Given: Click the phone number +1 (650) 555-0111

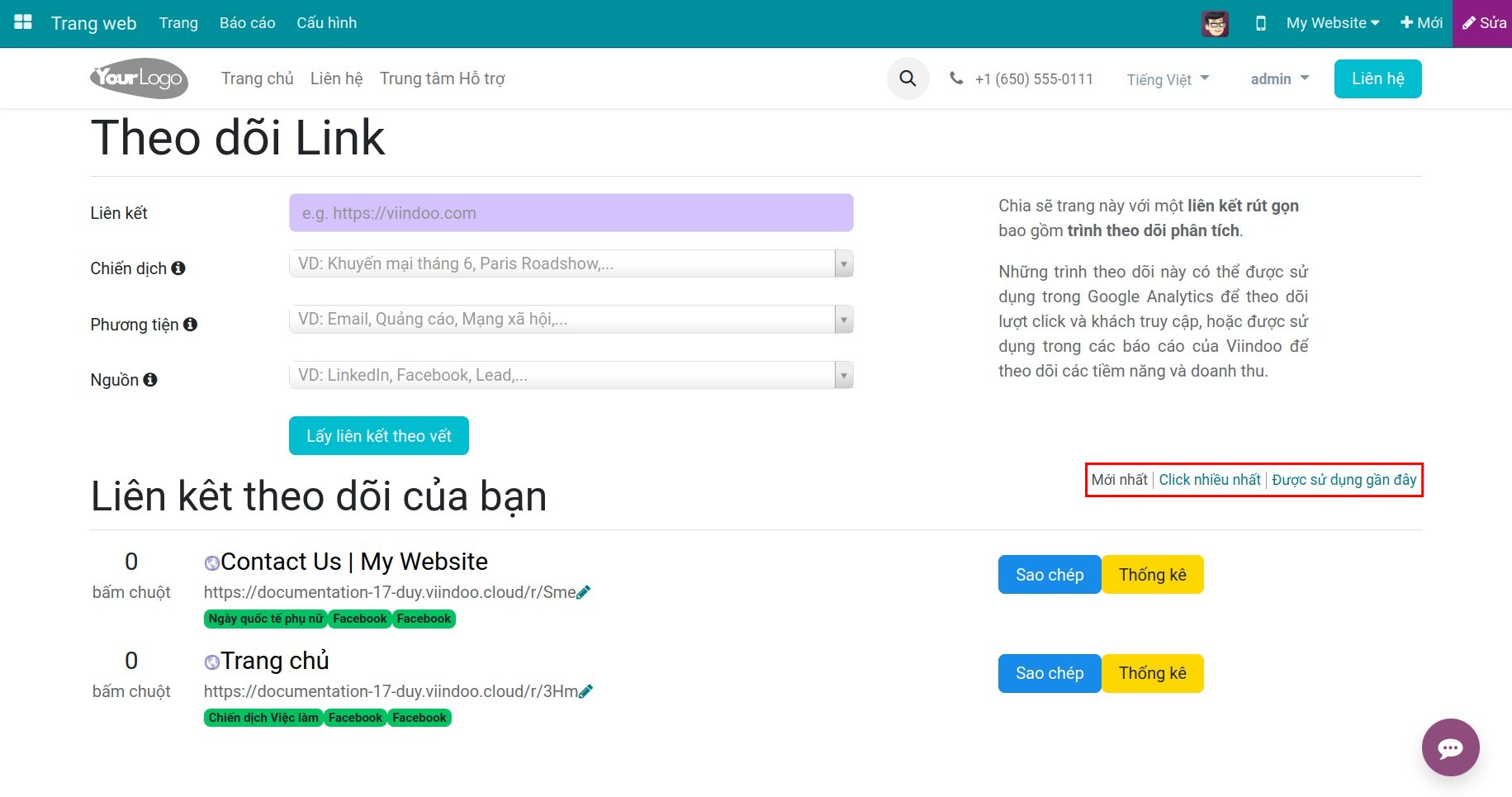Looking at the screenshot, I should click(x=1034, y=79).
